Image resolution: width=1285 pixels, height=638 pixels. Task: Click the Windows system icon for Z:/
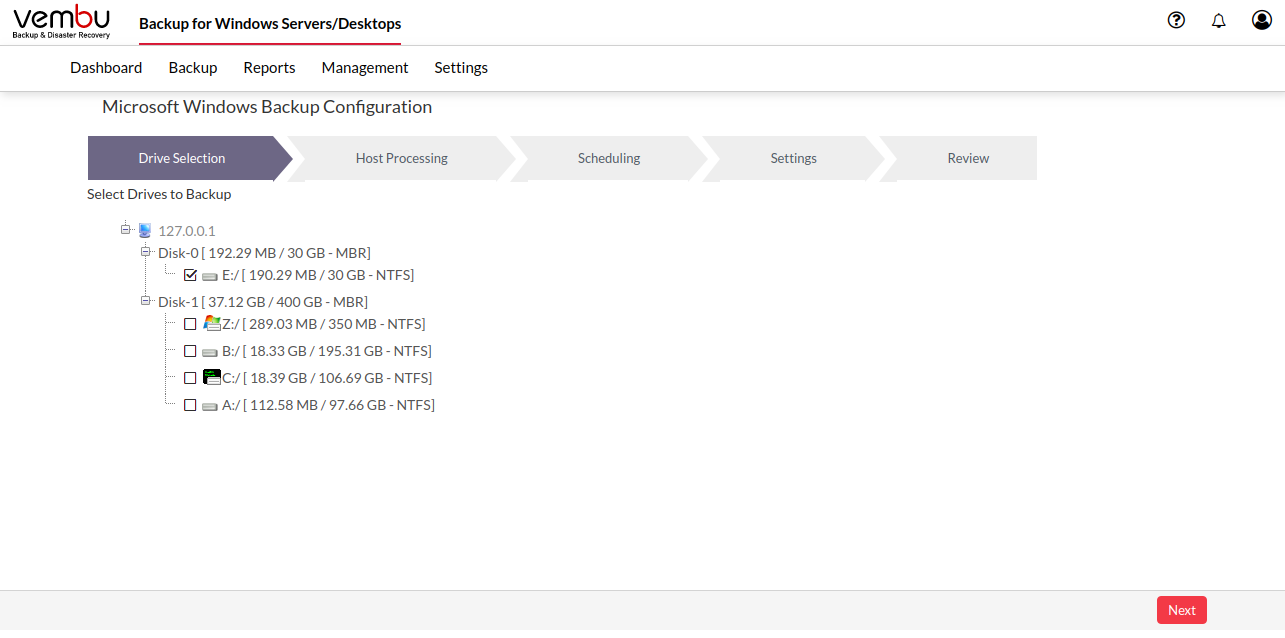tap(212, 323)
